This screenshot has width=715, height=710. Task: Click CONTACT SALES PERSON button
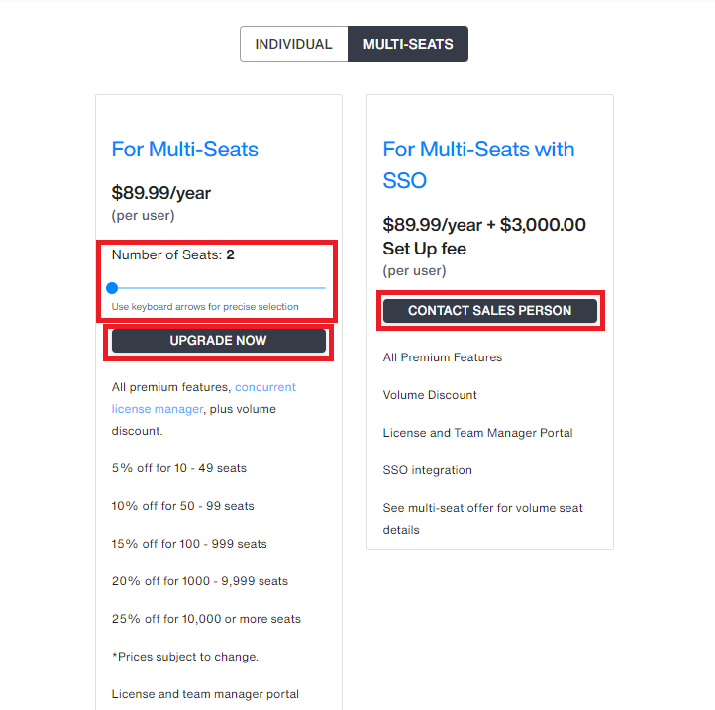click(x=490, y=311)
